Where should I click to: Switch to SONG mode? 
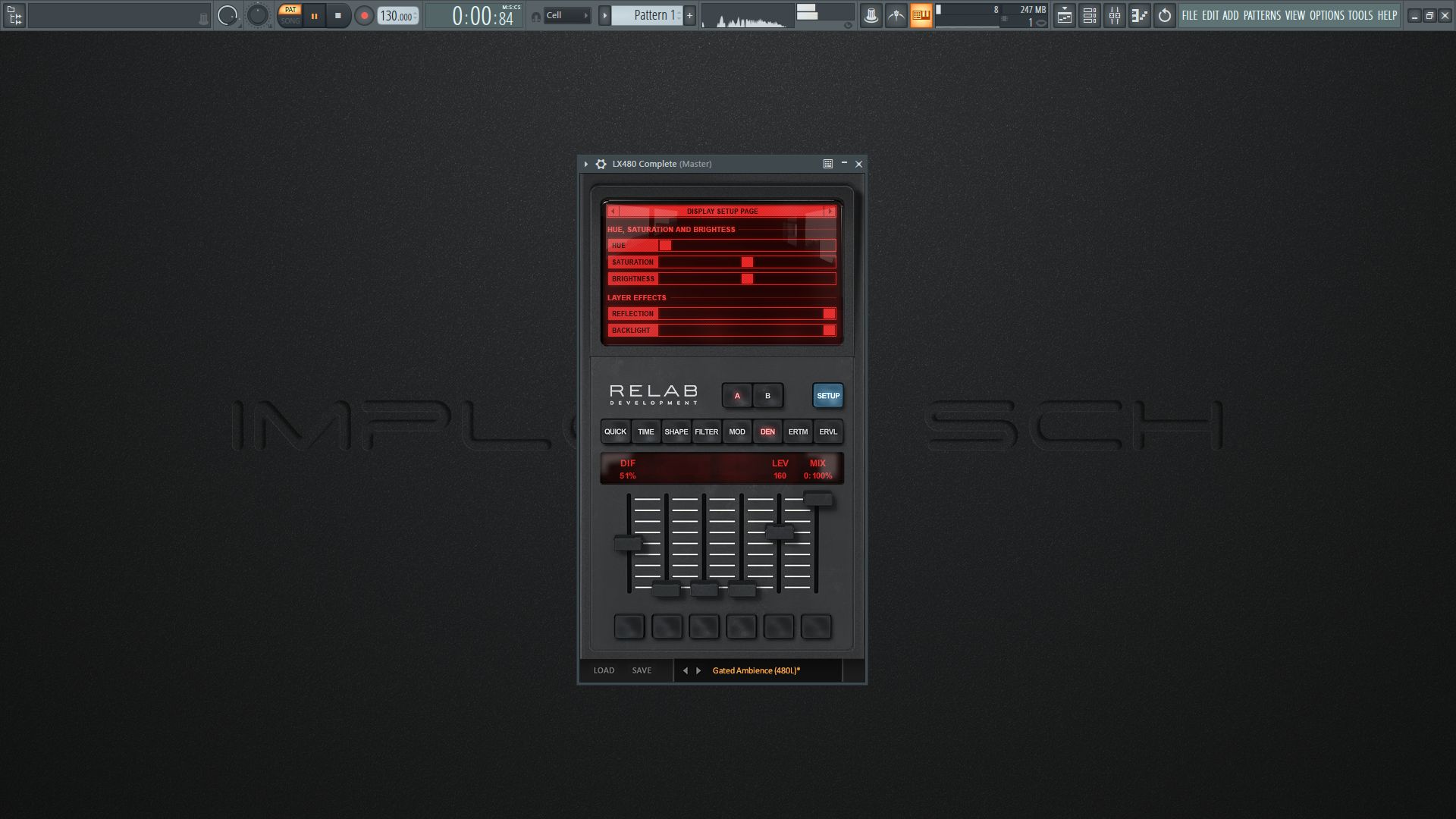pyautogui.click(x=290, y=21)
